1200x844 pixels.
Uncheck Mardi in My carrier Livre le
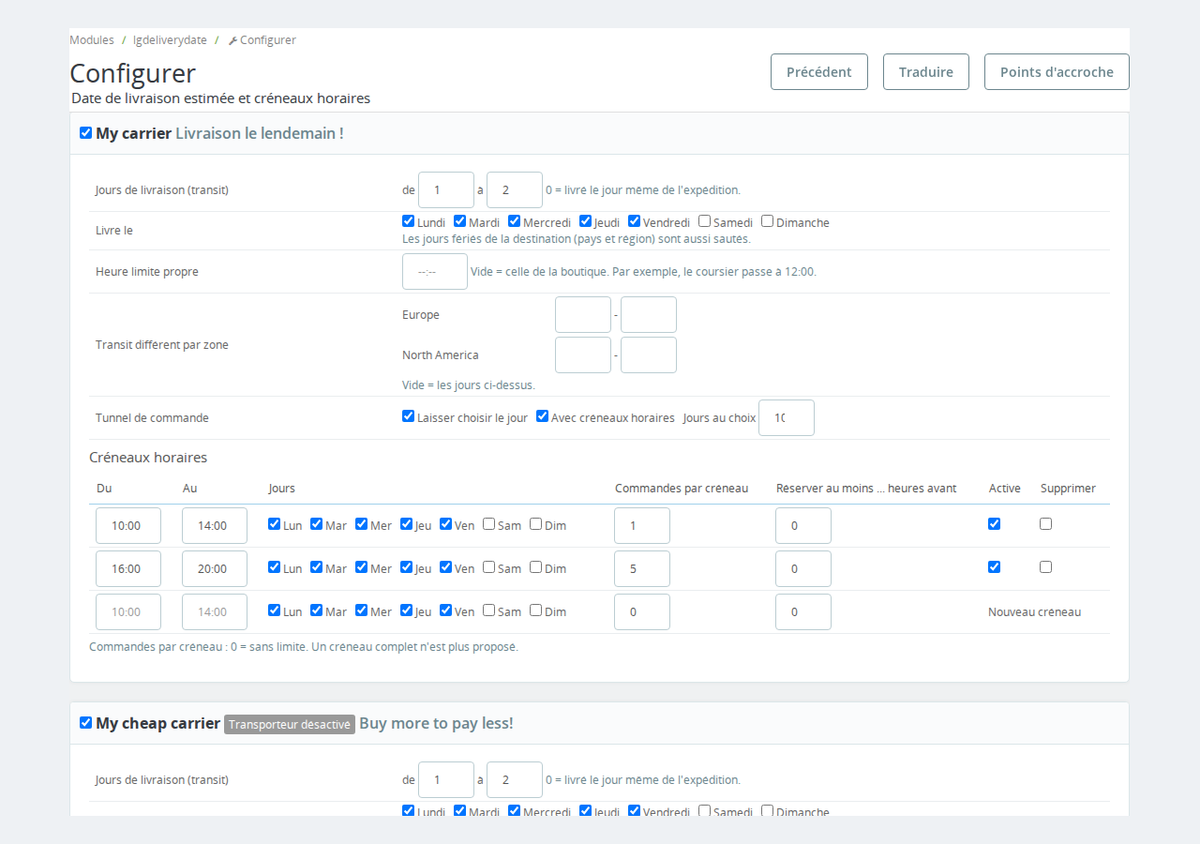point(460,221)
